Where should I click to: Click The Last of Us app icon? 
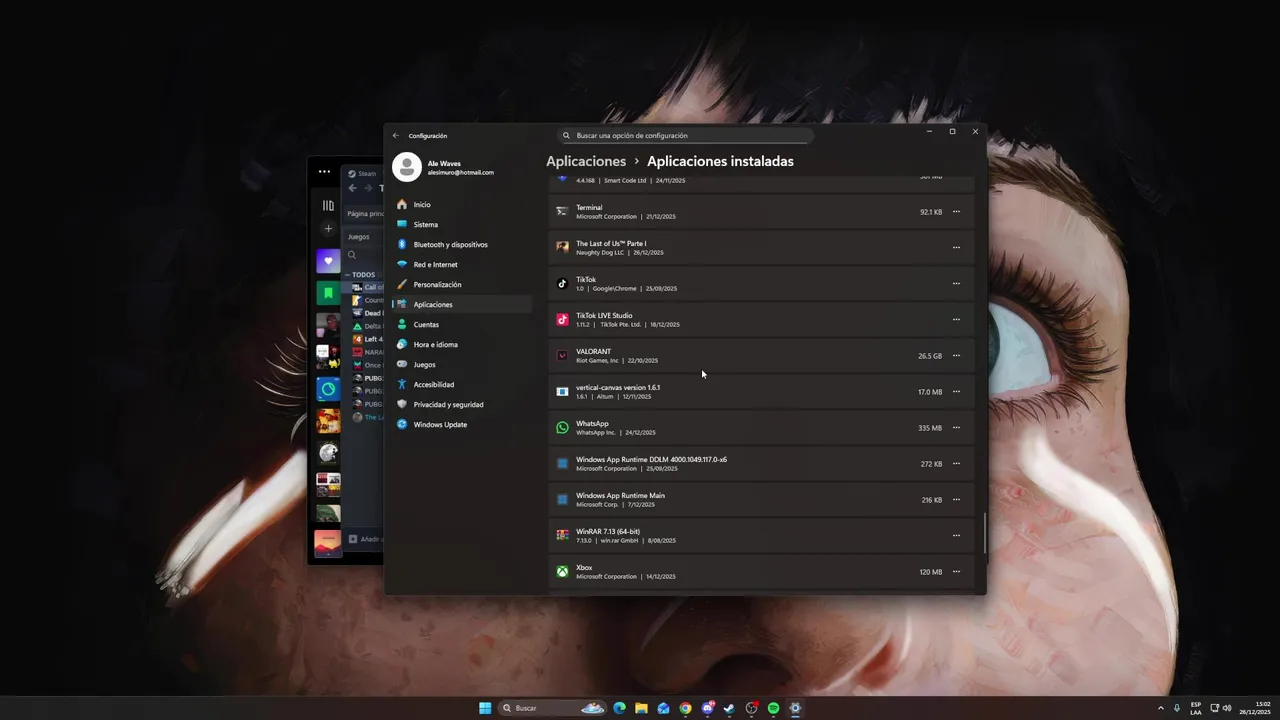point(562,248)
